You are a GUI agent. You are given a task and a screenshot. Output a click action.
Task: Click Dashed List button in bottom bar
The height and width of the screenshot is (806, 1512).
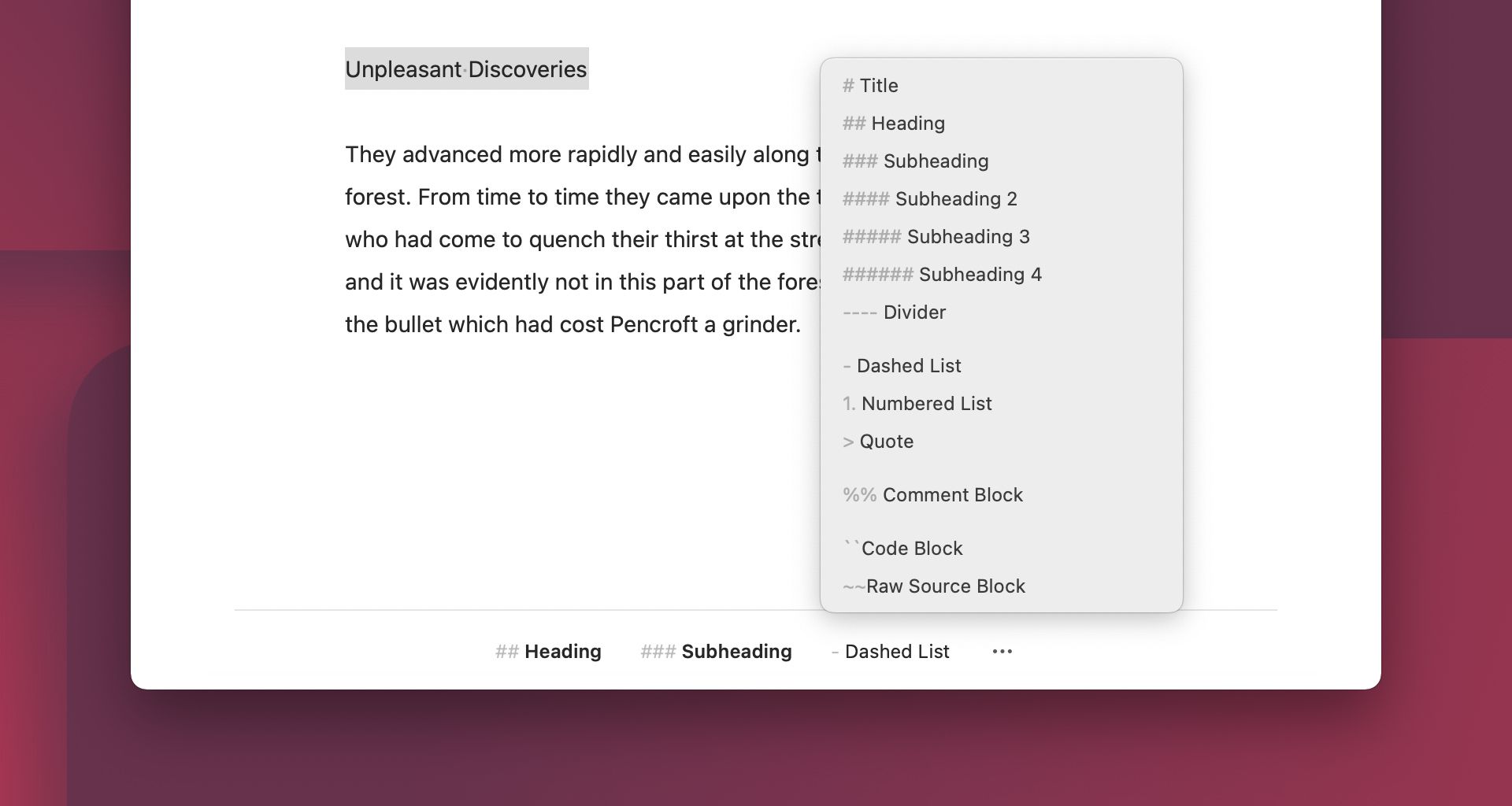(890, 651)
